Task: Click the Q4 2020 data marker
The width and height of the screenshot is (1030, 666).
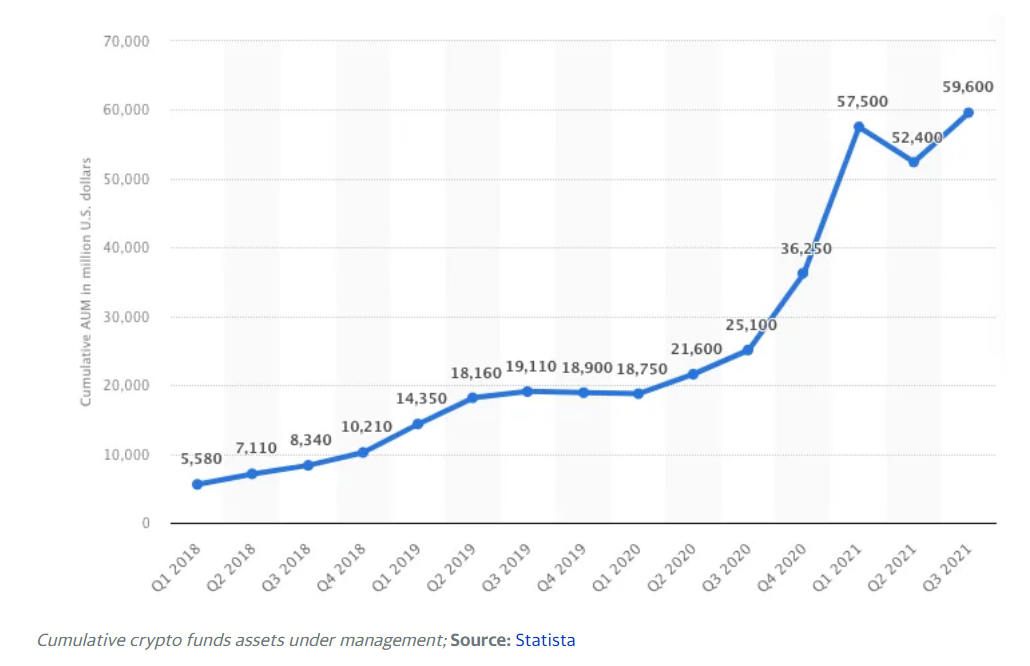Action: tap(803, 273)
